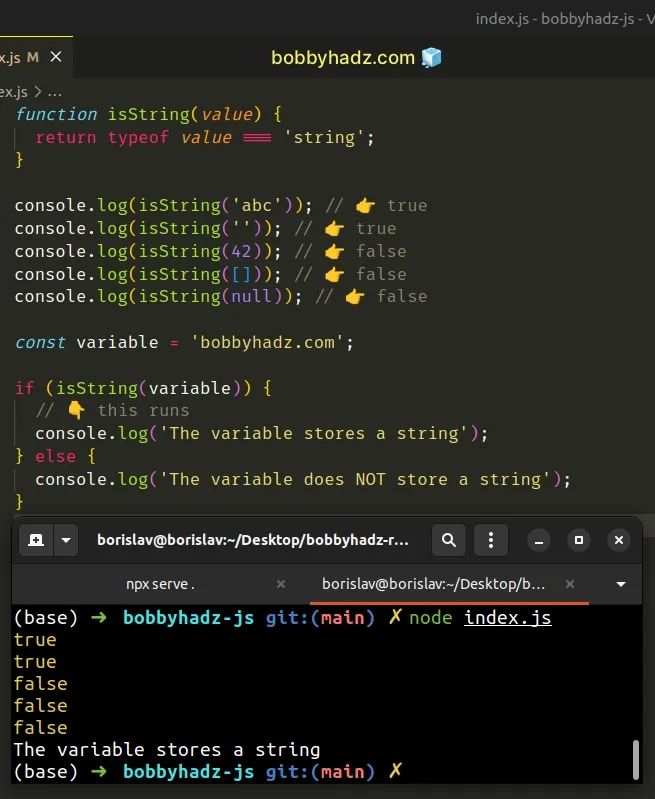Click '// this runs' comment line
Image resolution: width=655 pixels, height=799 pixels.
[x=113, y=411]
